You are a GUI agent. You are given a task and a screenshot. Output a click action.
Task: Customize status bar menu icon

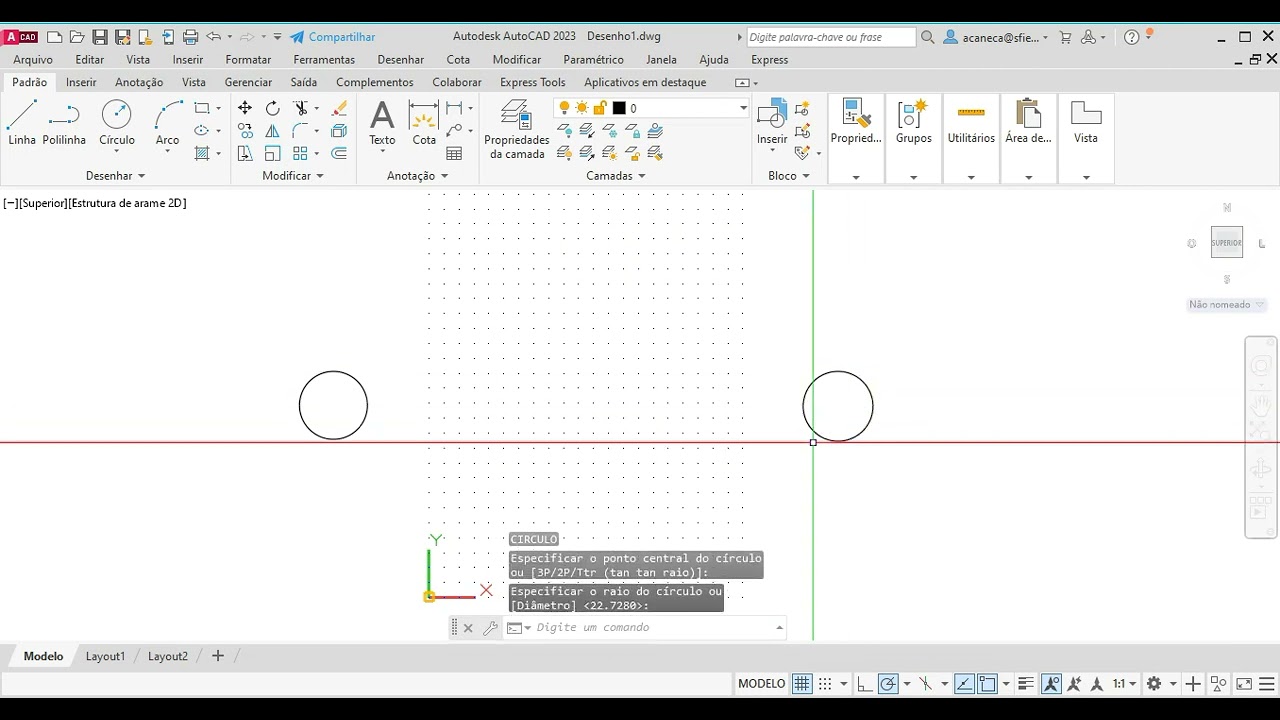click(x=1266, y=684)
